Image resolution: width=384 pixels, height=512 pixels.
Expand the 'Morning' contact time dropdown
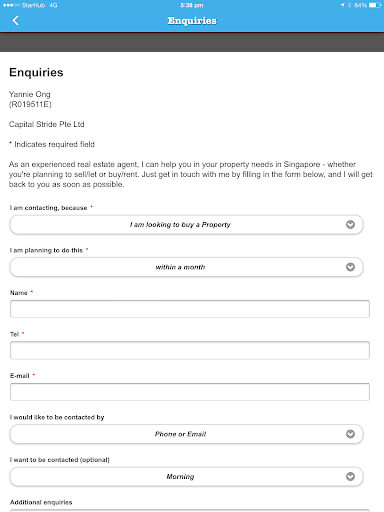(186, 477)
